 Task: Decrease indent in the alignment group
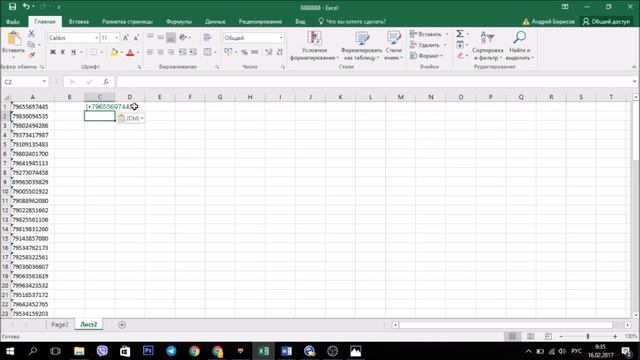tap(182, 52)
